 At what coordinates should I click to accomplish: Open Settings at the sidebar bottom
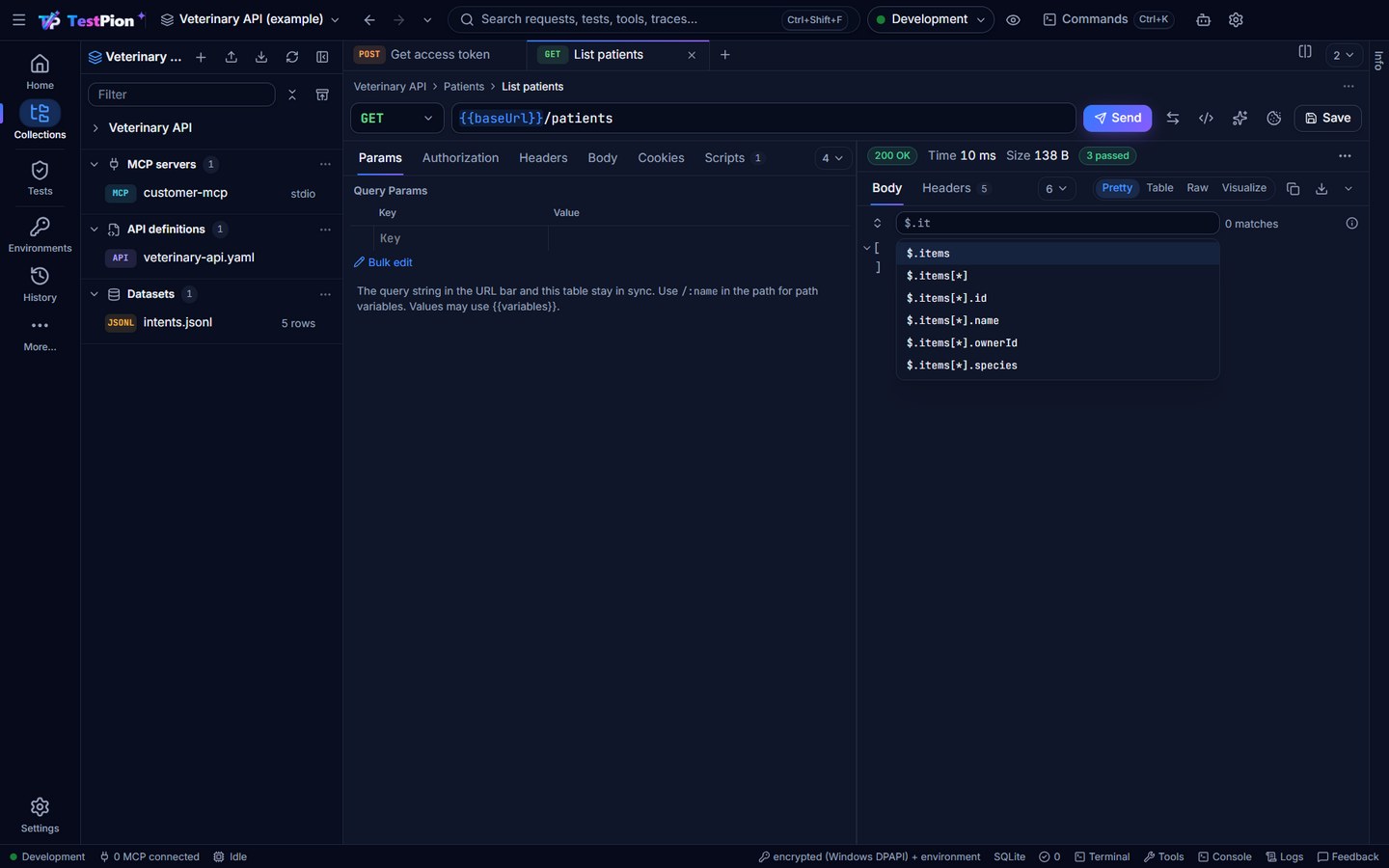point(40,815)
